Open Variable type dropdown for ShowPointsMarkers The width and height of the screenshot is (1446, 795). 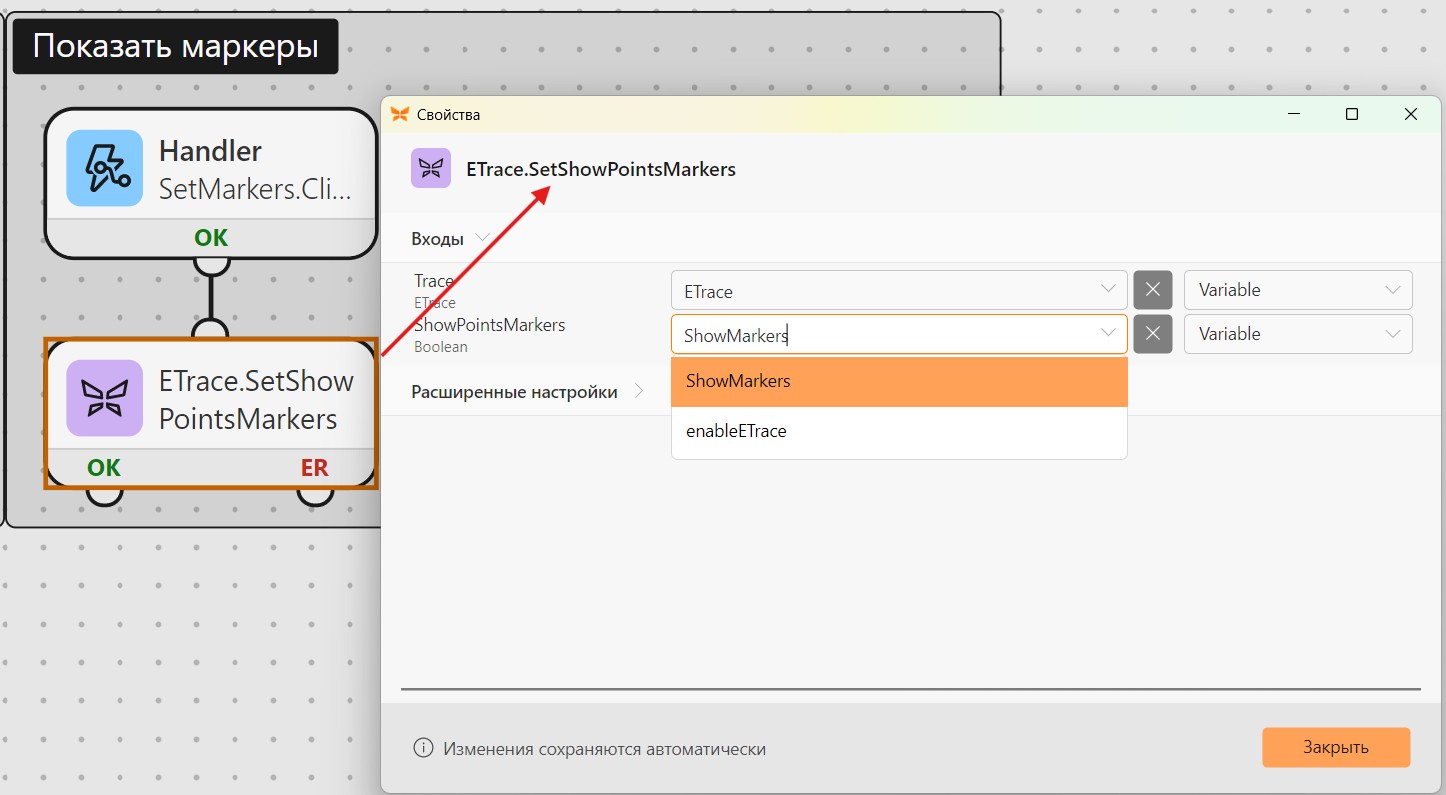[x=1298, y=334]
